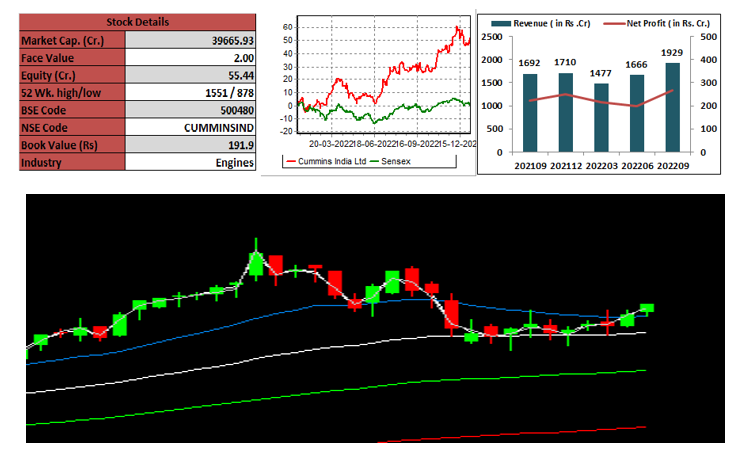Select the 1666 revenue data label
Screen dimensions: 740x452
click(636, 65)
